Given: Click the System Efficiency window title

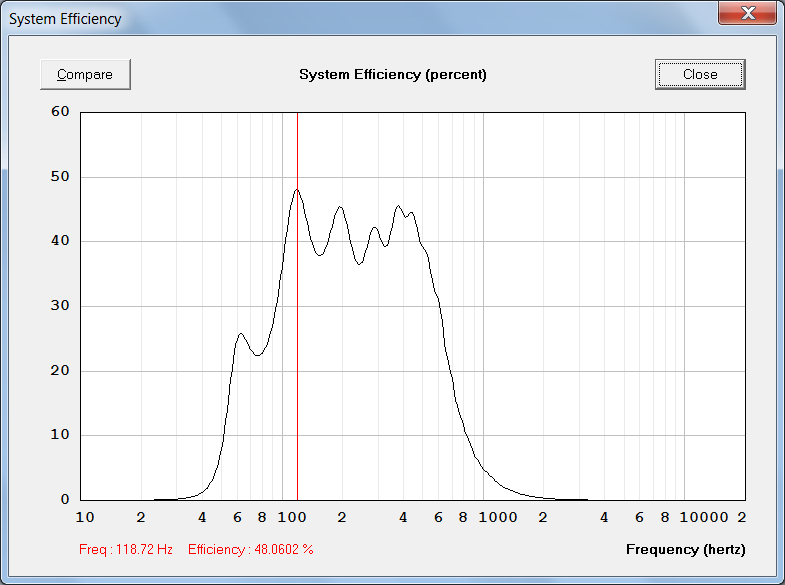Looking at the screenshot, I should pos(65,19).
